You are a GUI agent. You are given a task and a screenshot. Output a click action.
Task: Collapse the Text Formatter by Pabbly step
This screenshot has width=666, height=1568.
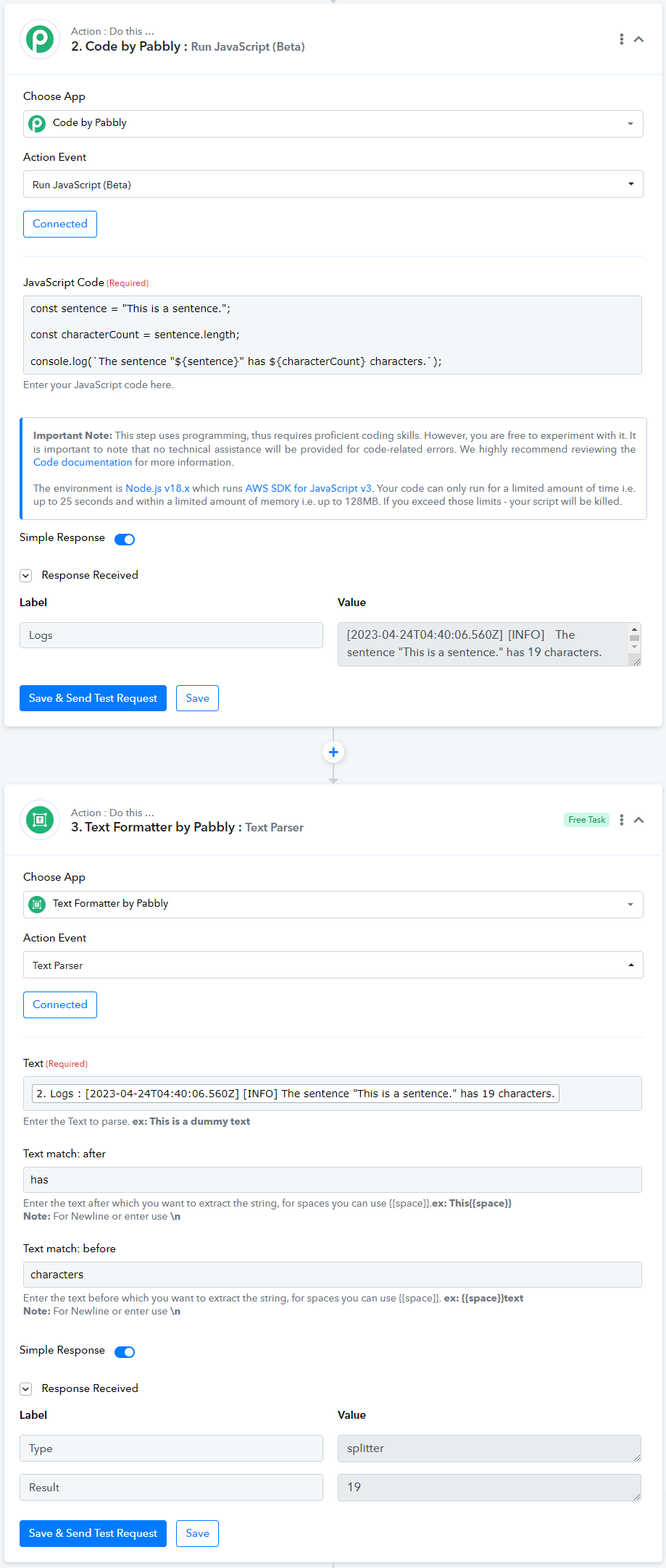click(638, 820)
